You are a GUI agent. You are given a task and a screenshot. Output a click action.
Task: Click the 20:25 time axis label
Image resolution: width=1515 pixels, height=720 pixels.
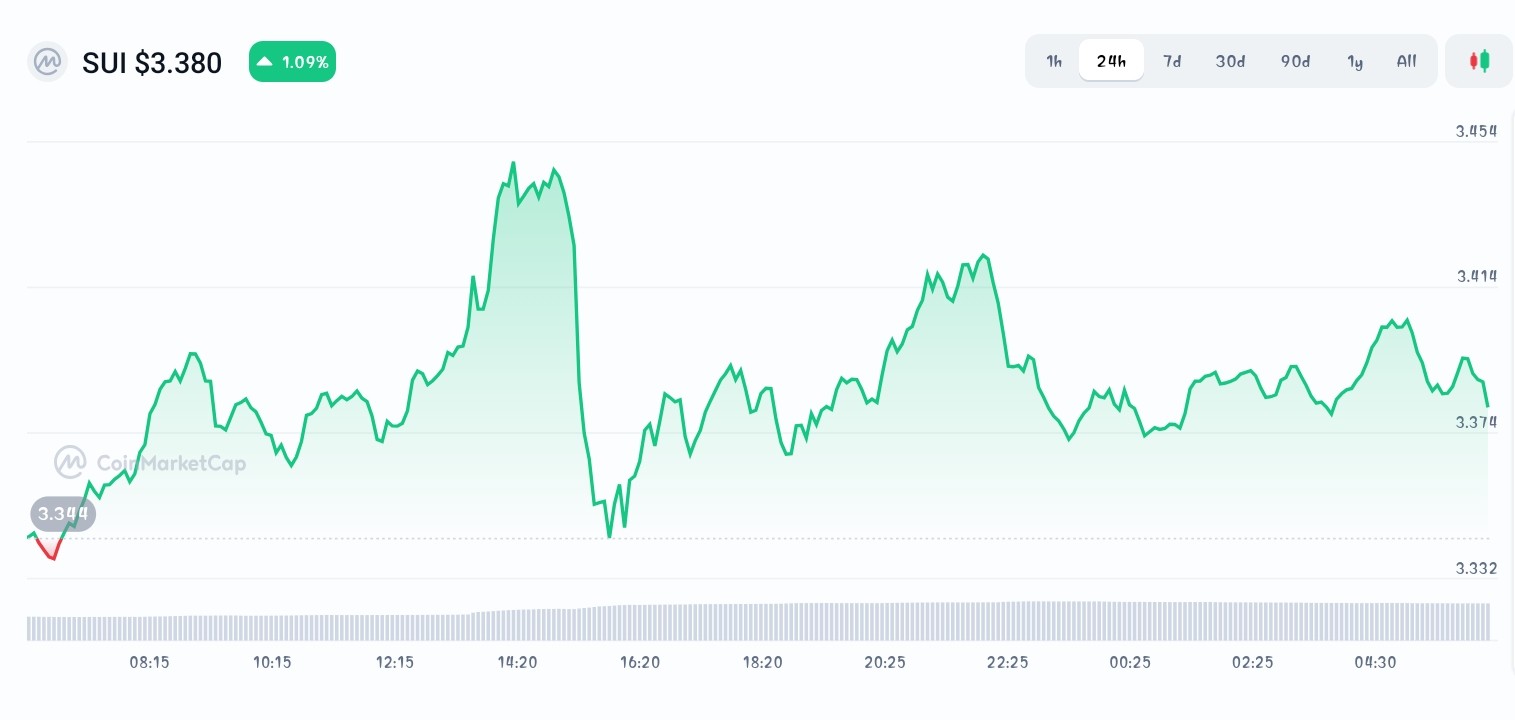tap(885, 662)
